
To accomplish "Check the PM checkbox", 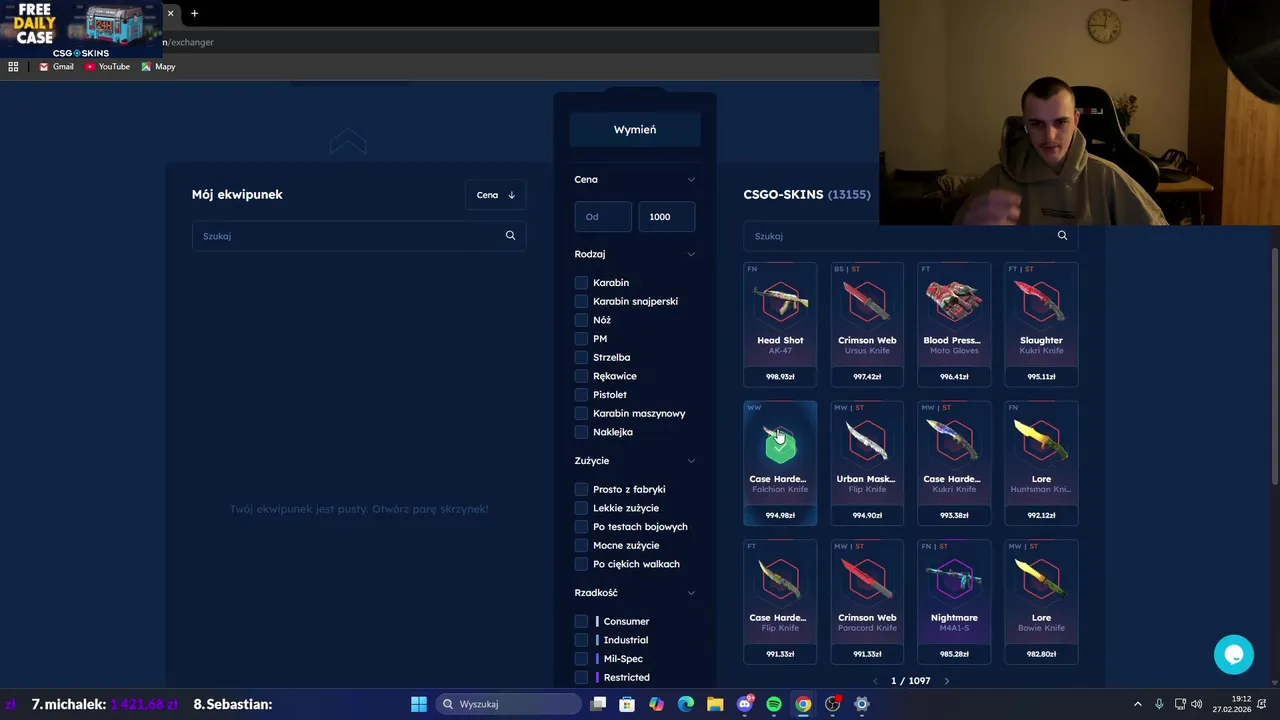I will (581, 339).
